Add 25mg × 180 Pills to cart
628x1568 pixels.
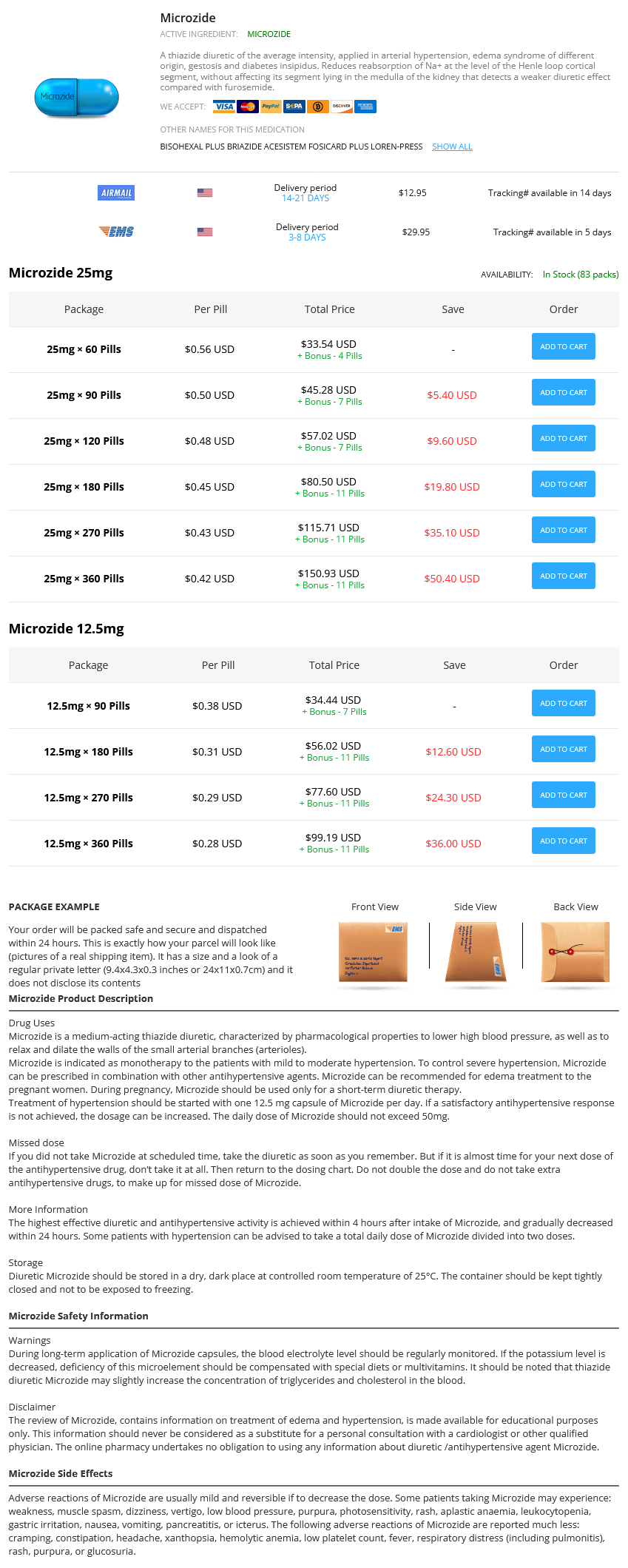point(564,484)
